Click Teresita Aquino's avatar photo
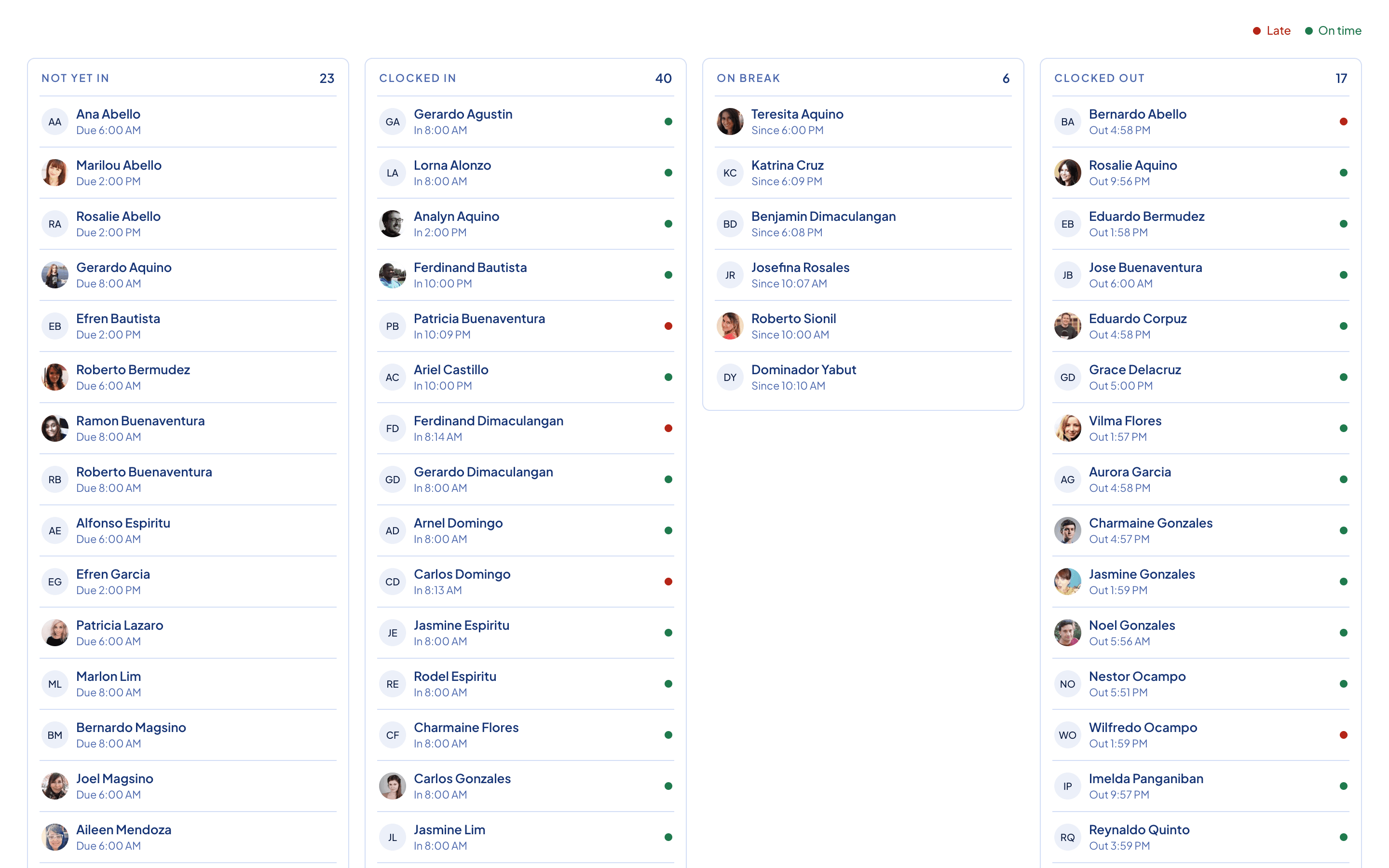The height and width of the screenshot is (868, 1389). (x=730, y=122)
